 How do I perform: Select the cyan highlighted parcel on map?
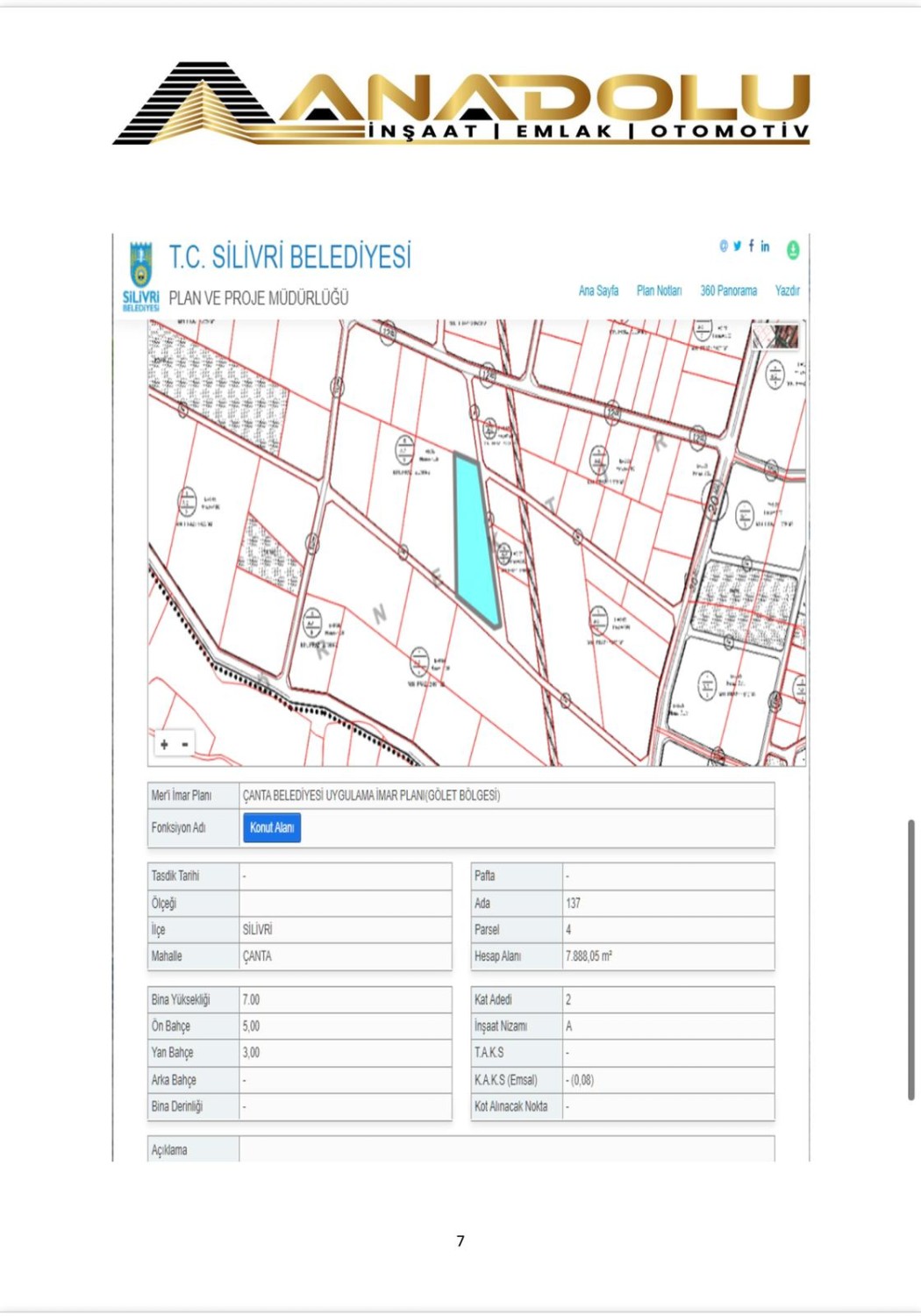(475, 537)
